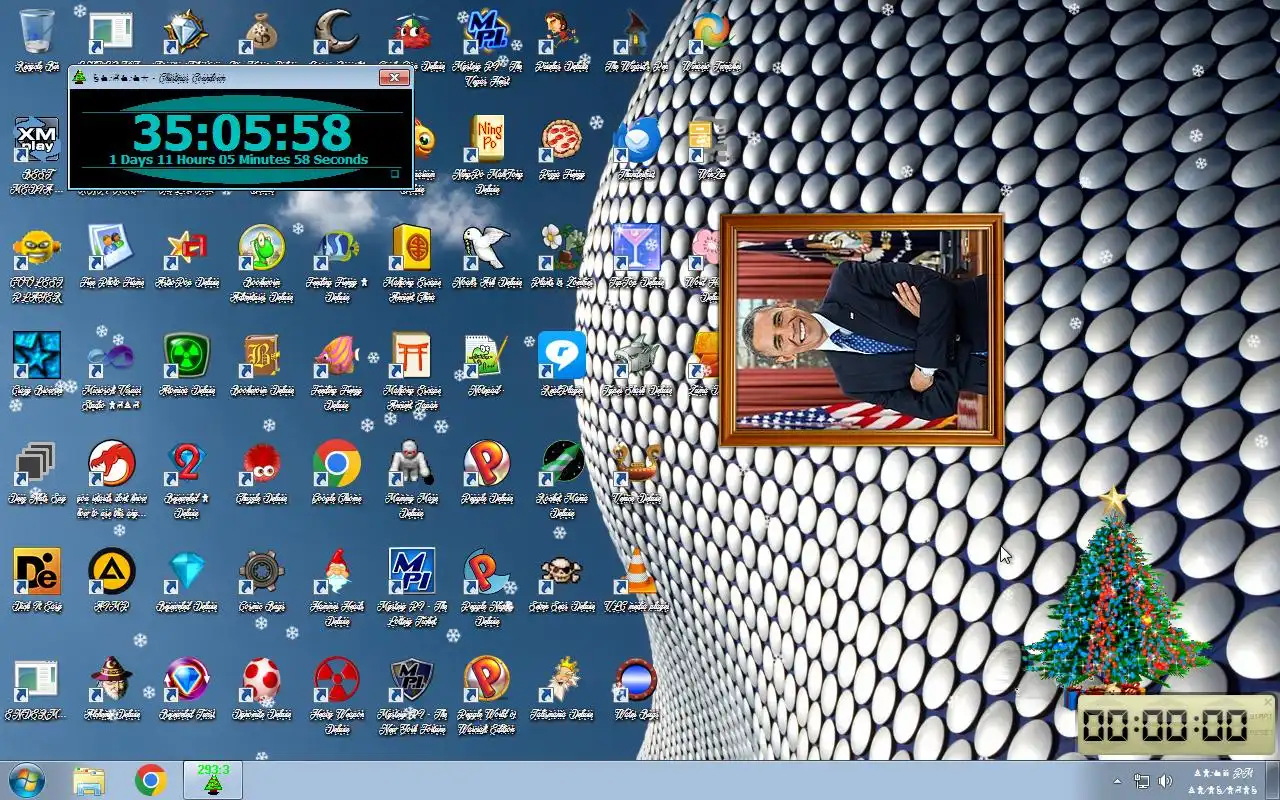Open the Plants vs. Zombies icon
1280x800 pixels.
562,247
